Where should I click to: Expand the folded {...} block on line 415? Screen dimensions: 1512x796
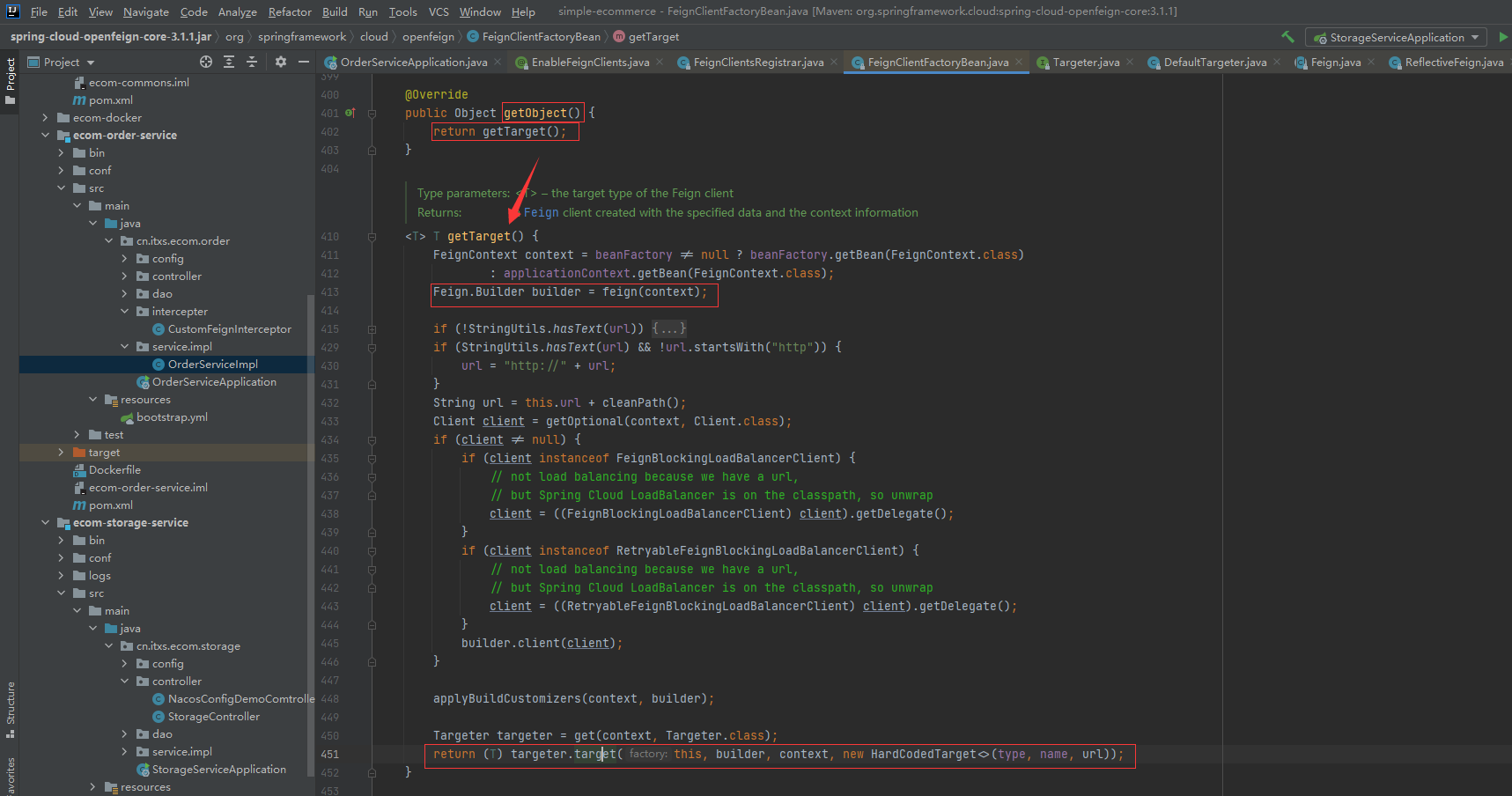(x=669, y=328)
